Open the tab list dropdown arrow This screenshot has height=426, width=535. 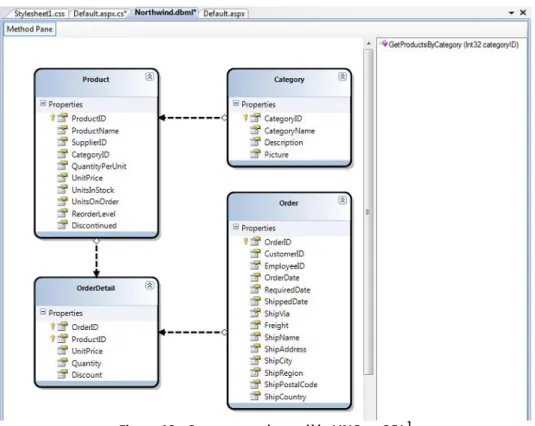pos(511,13)
